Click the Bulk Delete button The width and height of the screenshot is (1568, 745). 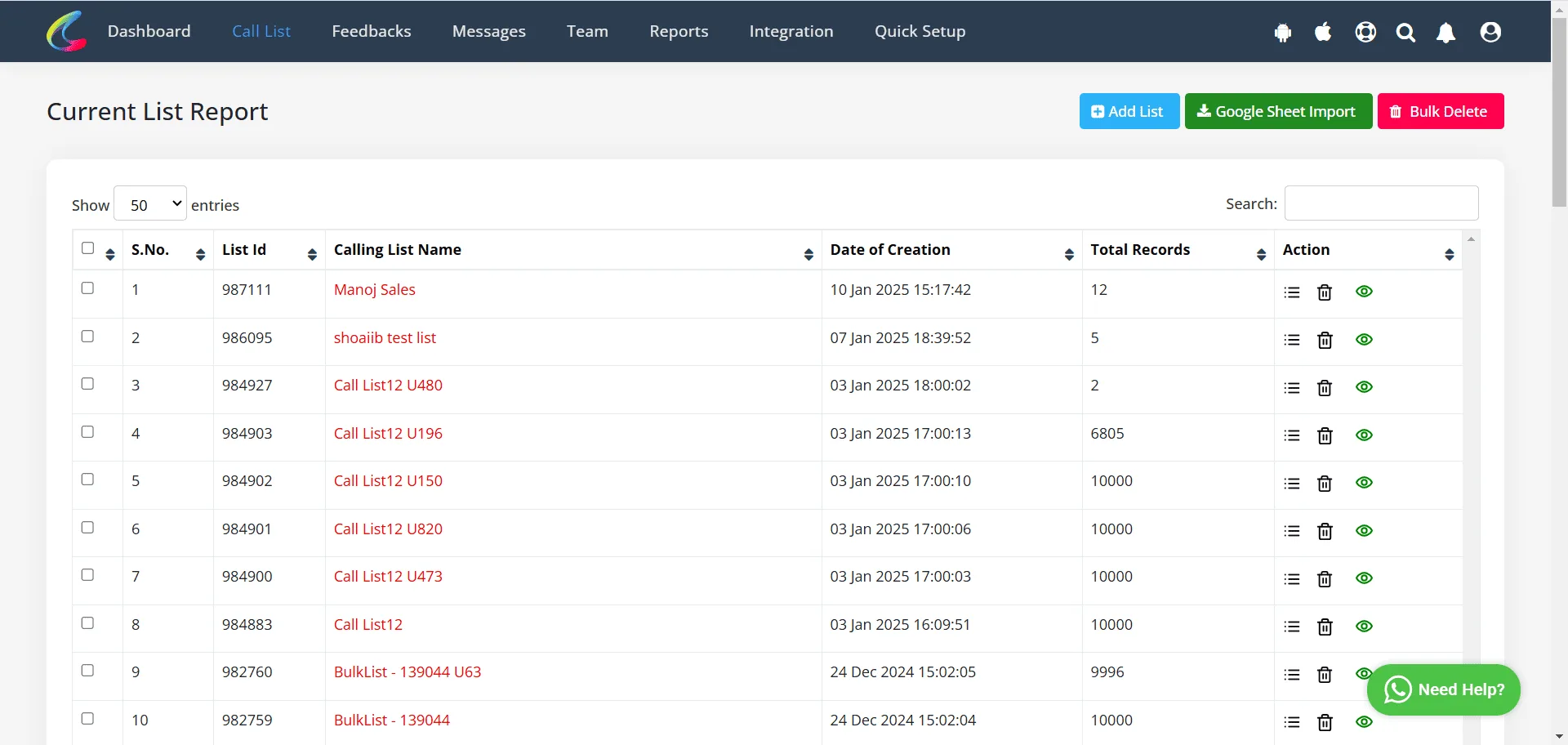click(1441, 111)
